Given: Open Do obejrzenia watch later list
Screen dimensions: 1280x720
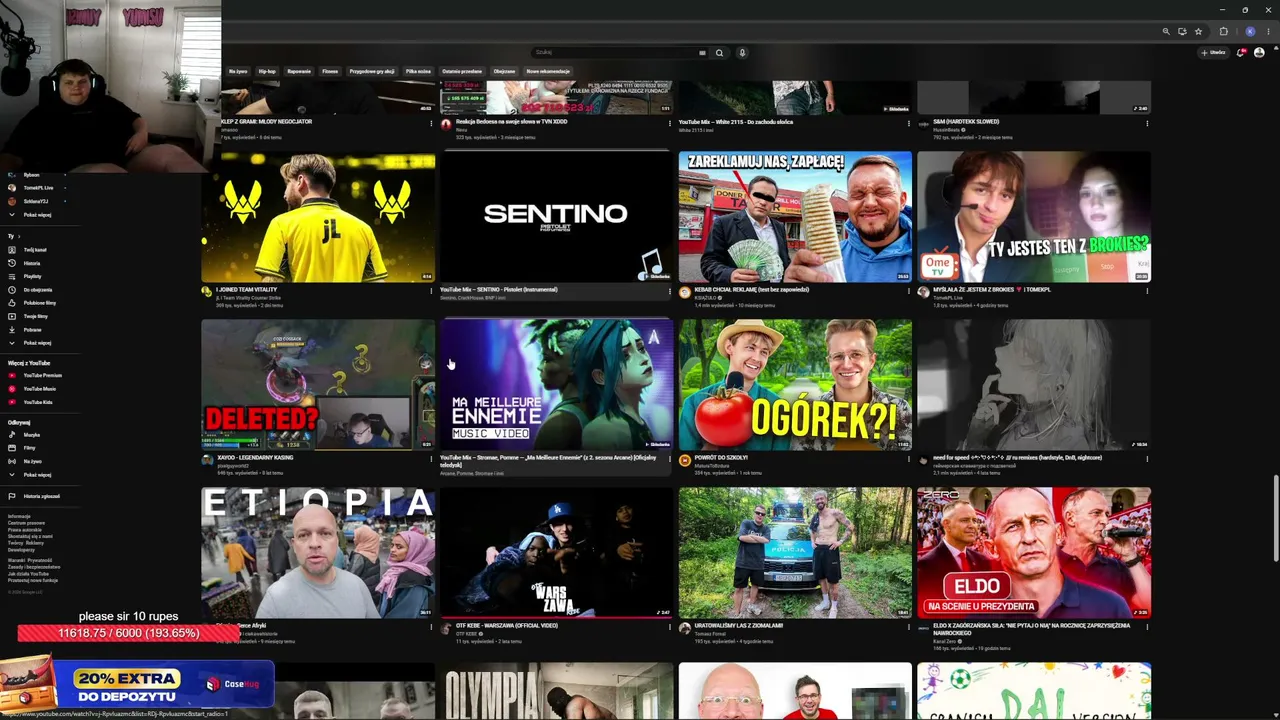Looking at the screenshot, I should [x=37, y=290].
